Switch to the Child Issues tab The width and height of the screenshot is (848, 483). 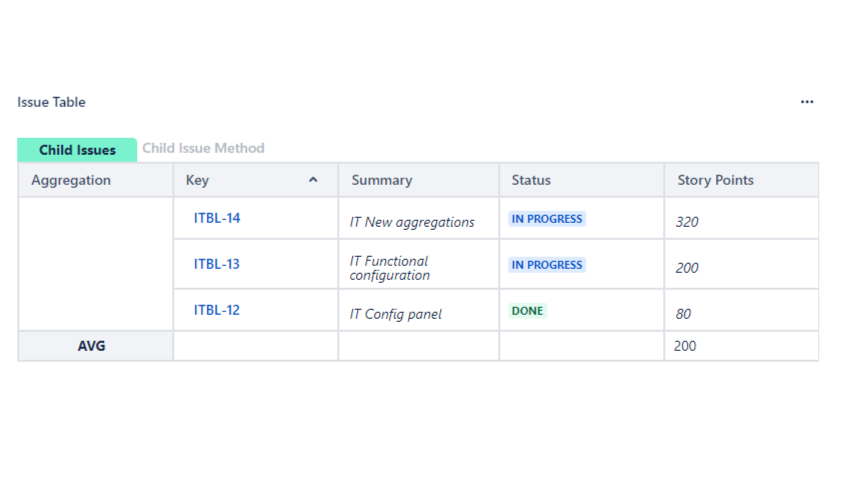[x=77, y=150]
